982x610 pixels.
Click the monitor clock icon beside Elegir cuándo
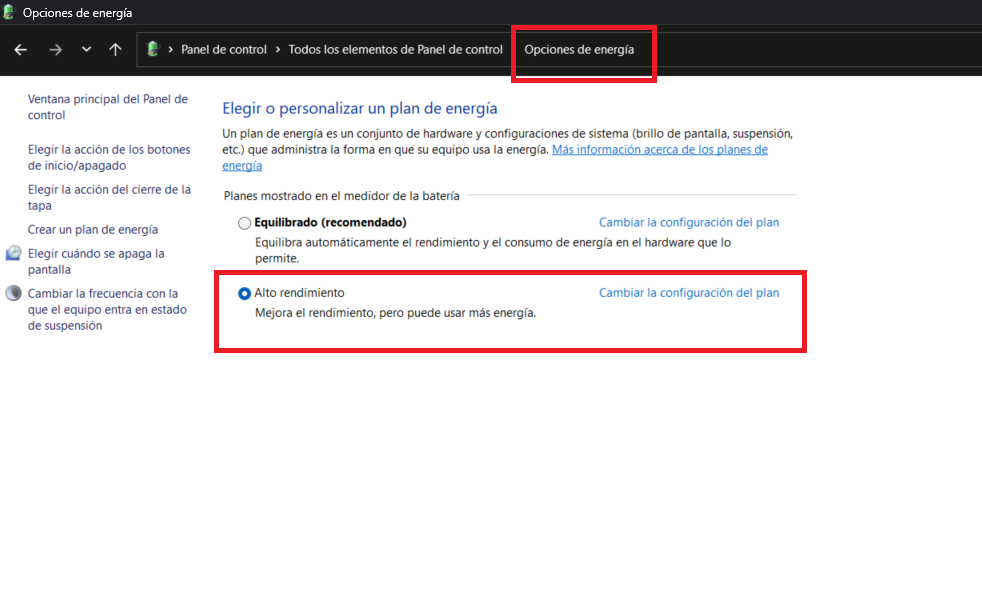click(x=13, y=253)
